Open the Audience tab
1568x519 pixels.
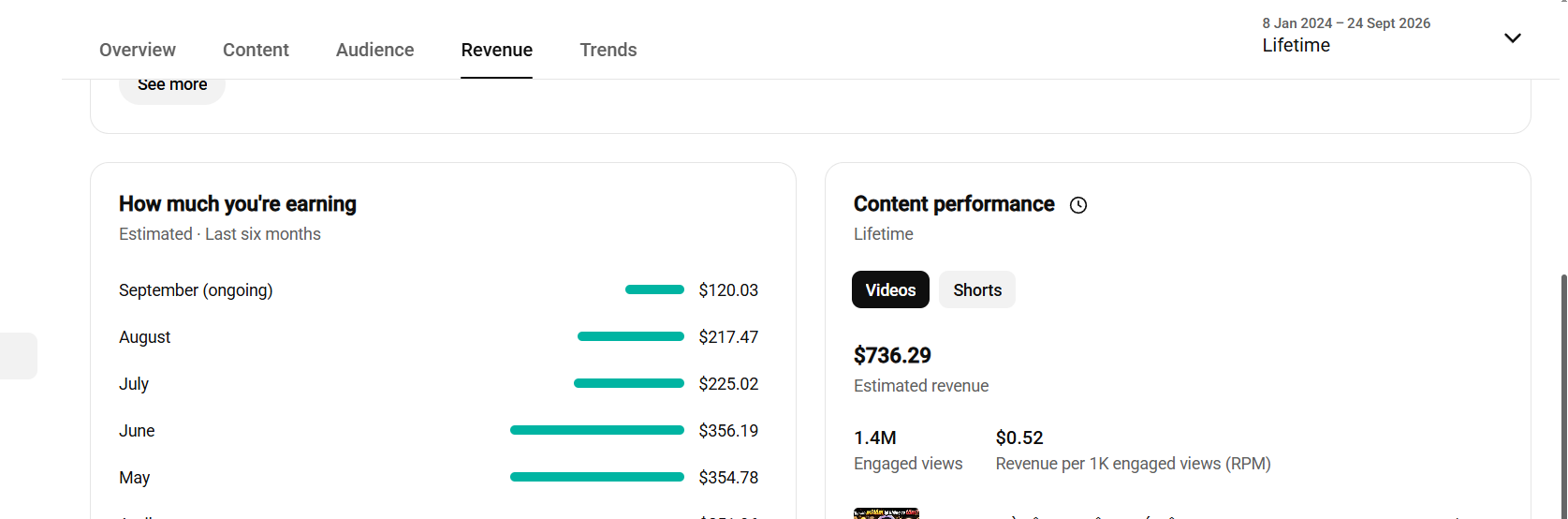click(374, 50)
